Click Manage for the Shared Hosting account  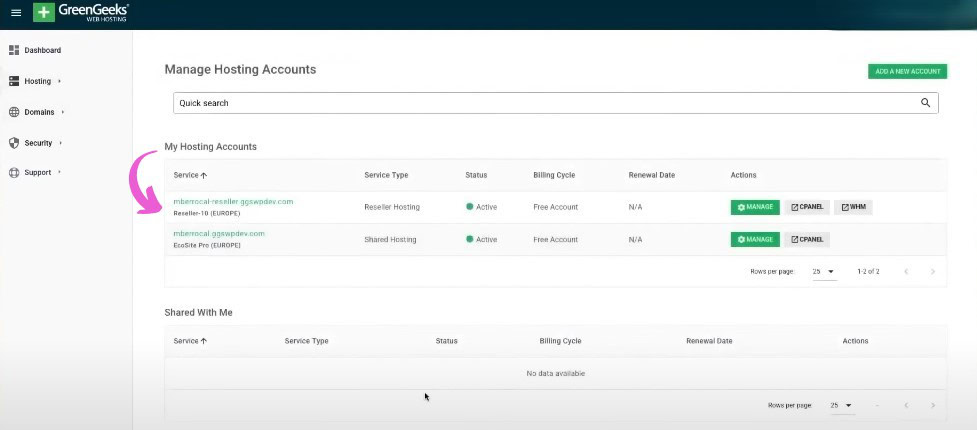pos(755,239)
